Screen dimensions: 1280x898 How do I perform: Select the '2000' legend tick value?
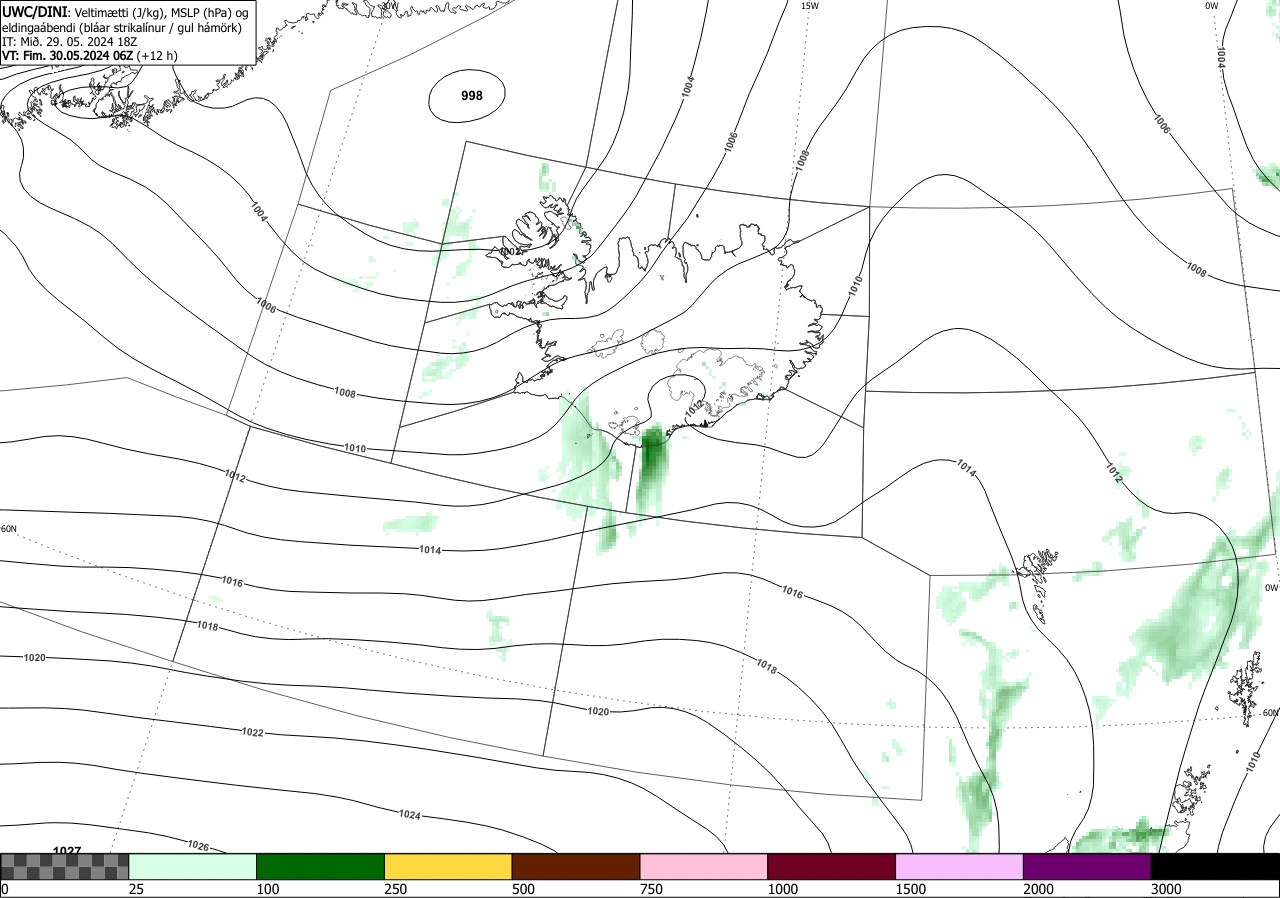coord(1039,889)
